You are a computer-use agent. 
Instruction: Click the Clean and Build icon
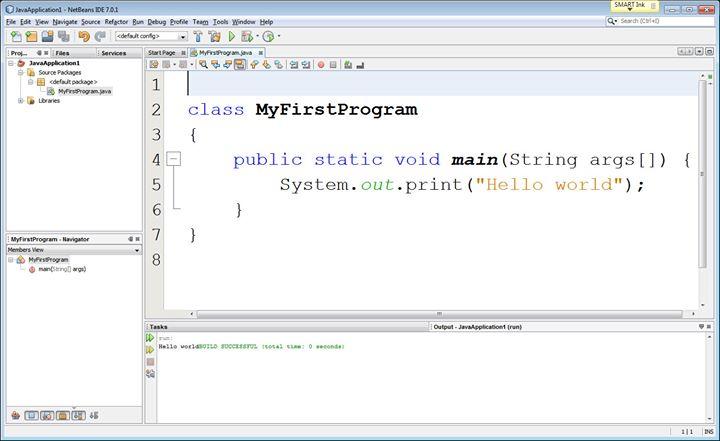click(x=214, y=36)
